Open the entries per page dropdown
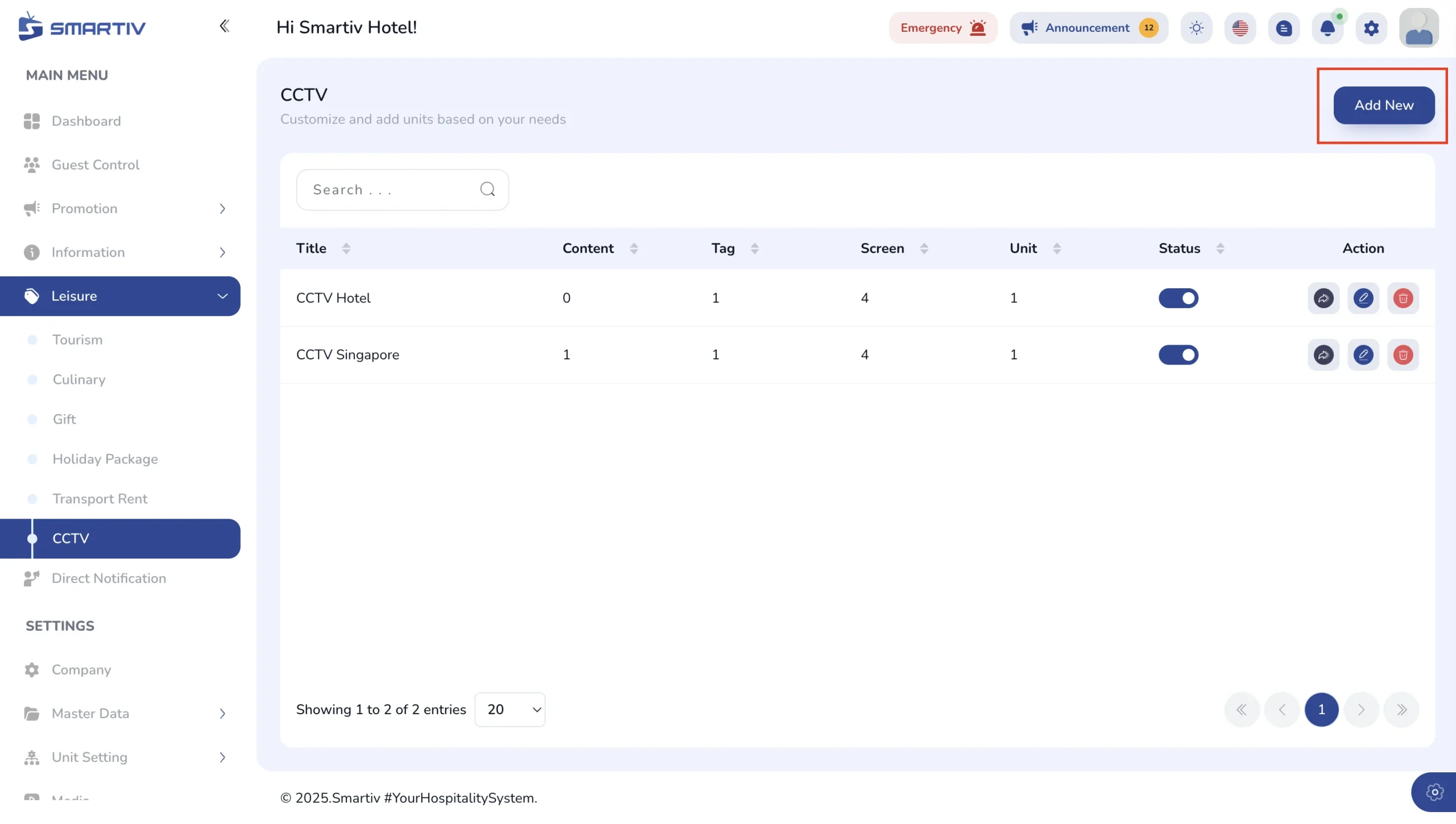Screen dimensions: 1456x824 [x=510, y=710]
